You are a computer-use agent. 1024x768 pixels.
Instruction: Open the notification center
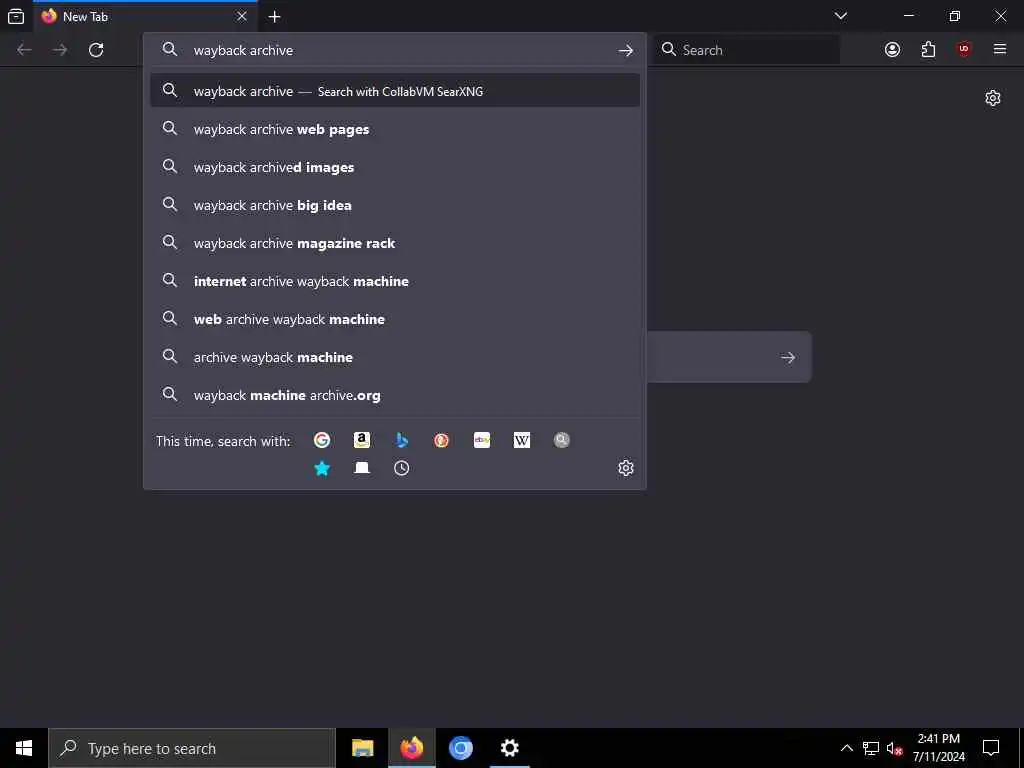click(991, 748)
